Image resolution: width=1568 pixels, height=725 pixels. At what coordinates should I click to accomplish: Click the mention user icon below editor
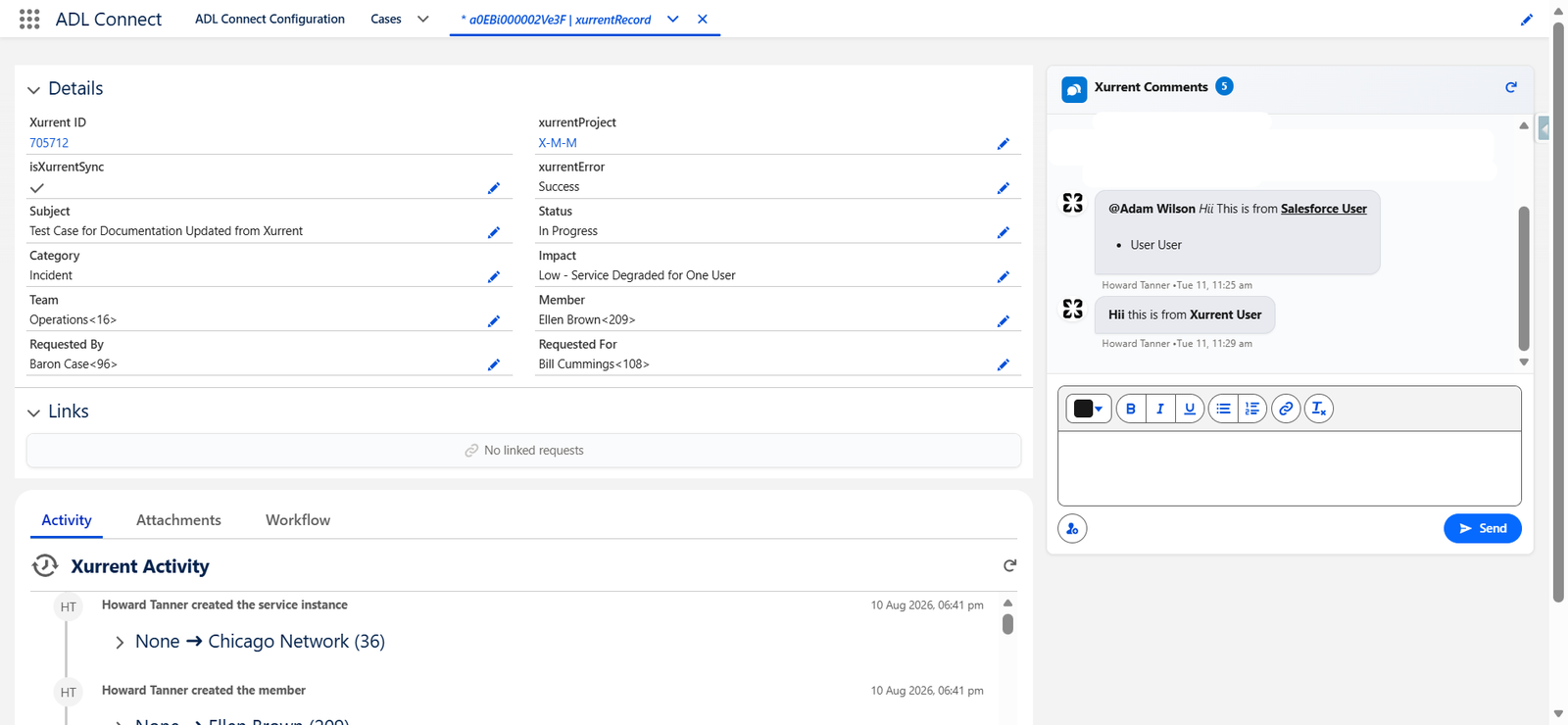pyautogui.click(x=1072, y=529)
